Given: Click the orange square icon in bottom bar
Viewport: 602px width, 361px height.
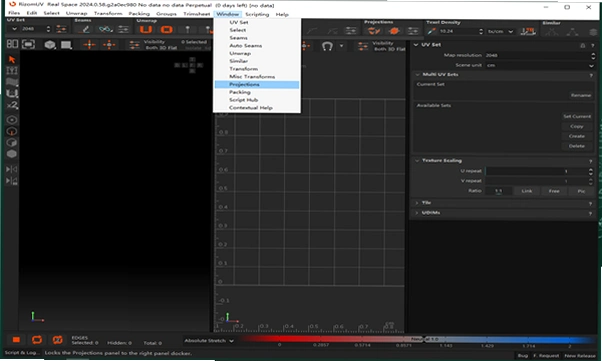Looking at the screenshot, I should [16, 340].
